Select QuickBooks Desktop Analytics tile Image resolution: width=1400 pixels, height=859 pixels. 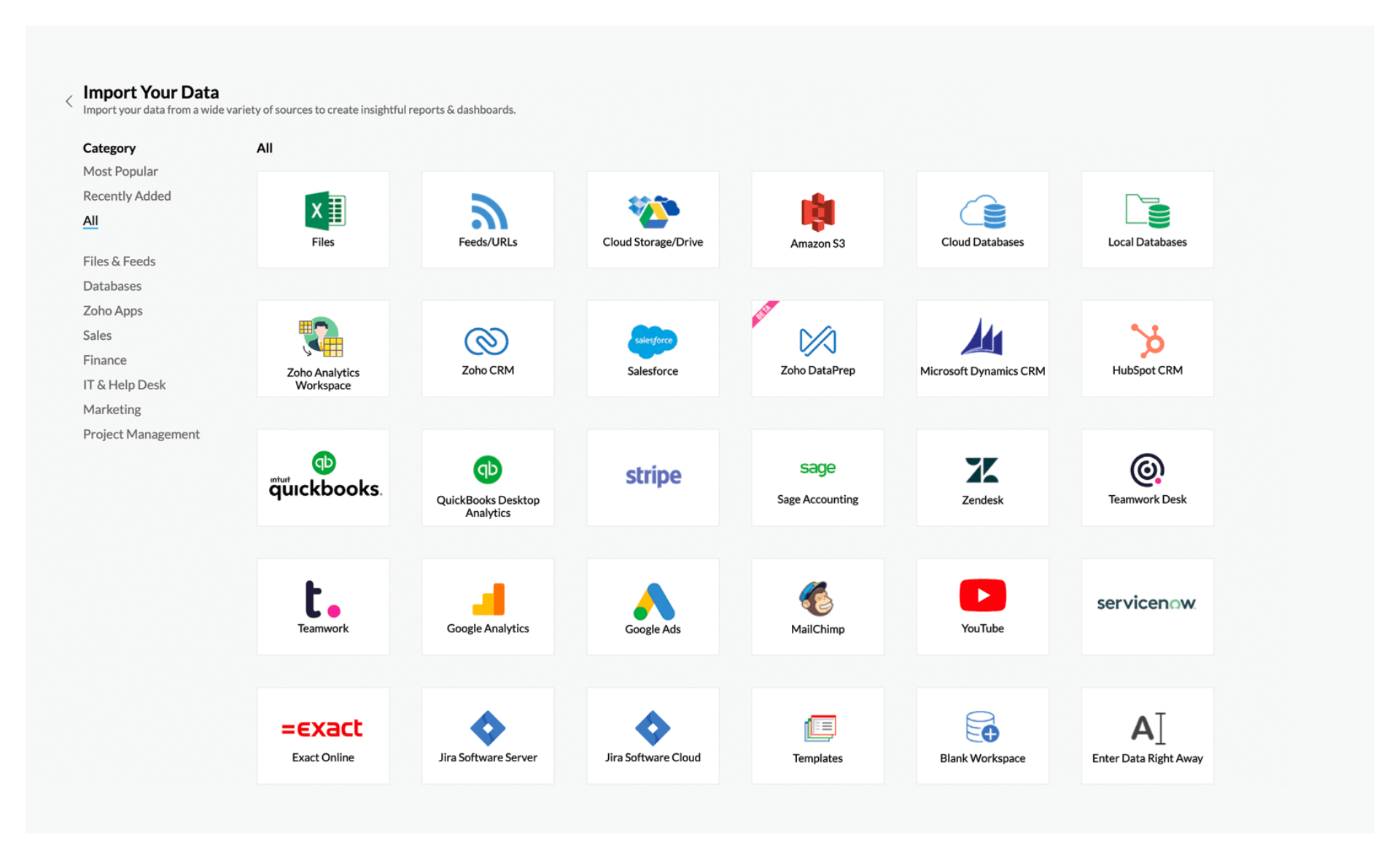click(x=488, y=478)
